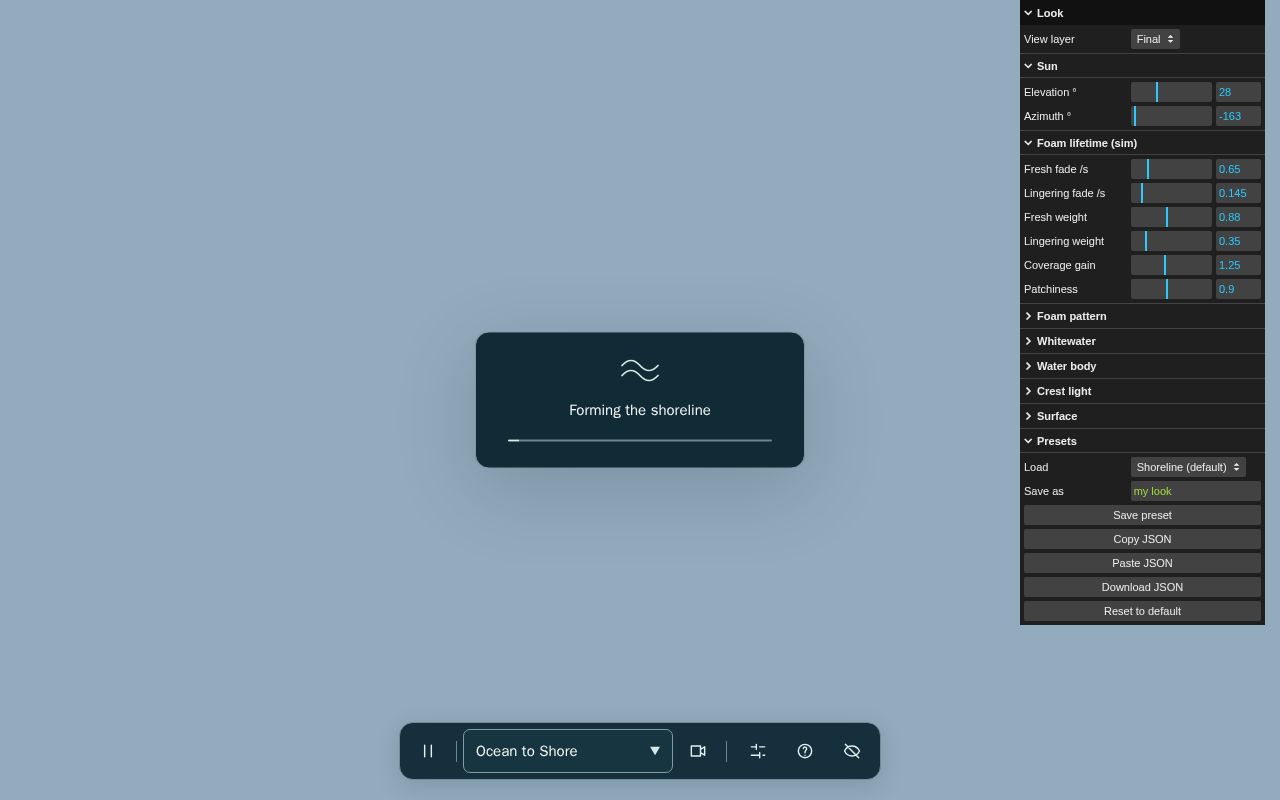
Task: Open the Ocean to Shore scene dropdown
Action: point(568,751)
